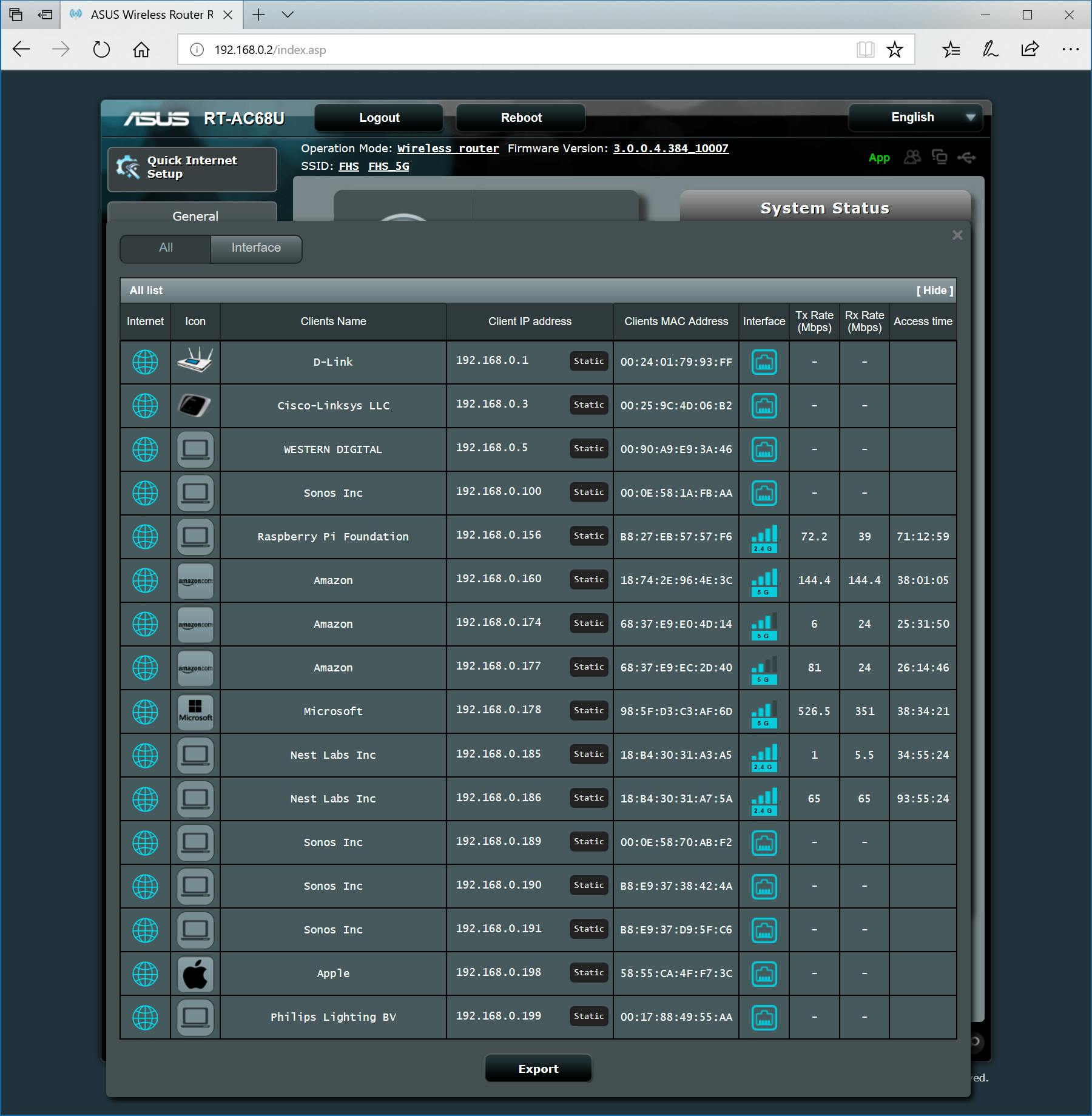Click the Logout button
This screenshot has width=1092, height=1116.
coord(379,118)
